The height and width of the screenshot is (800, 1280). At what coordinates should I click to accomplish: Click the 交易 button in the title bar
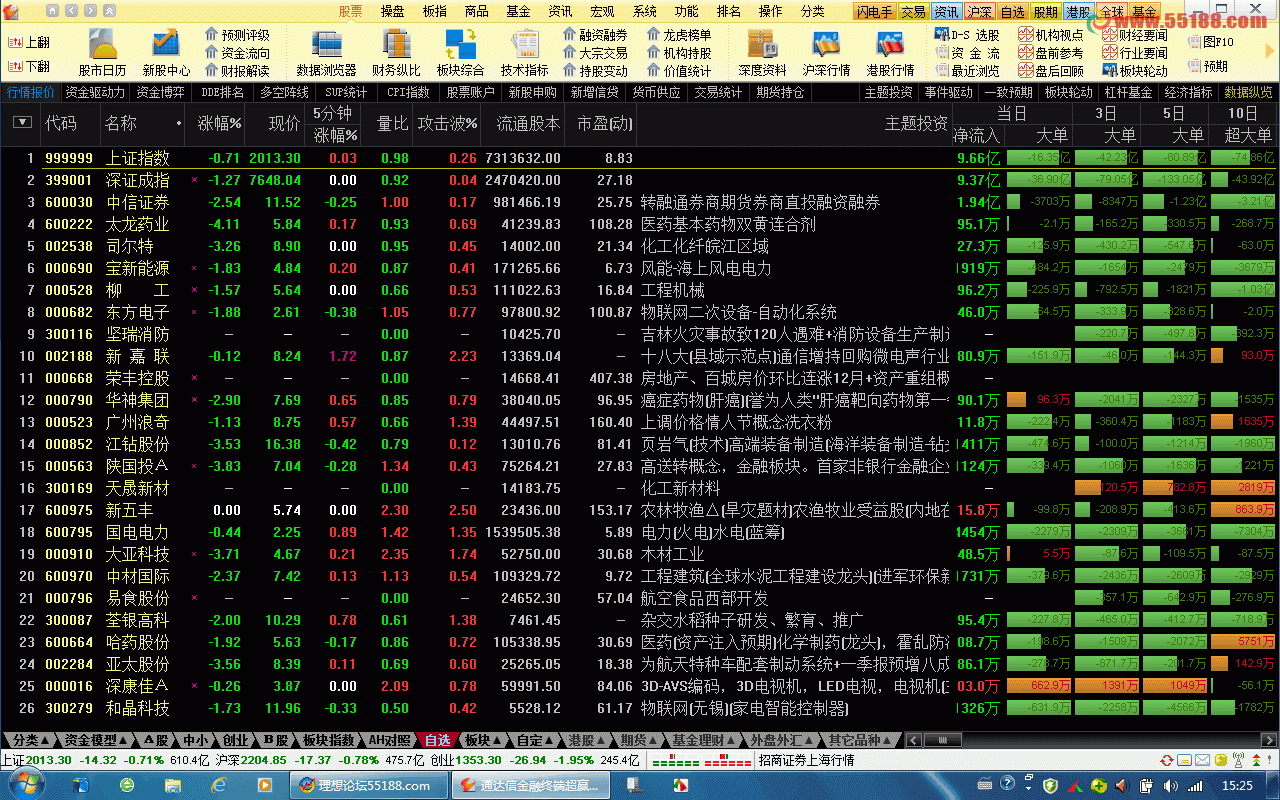click(x=913, y=12)
